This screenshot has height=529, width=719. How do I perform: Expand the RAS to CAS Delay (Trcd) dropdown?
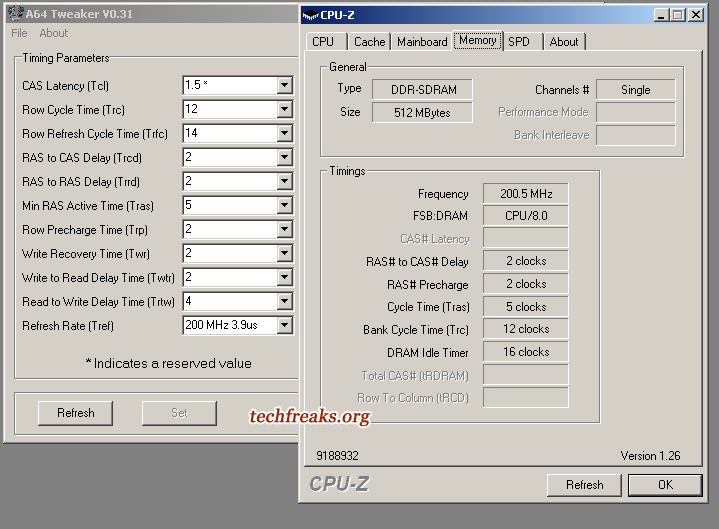pos(285,157)
